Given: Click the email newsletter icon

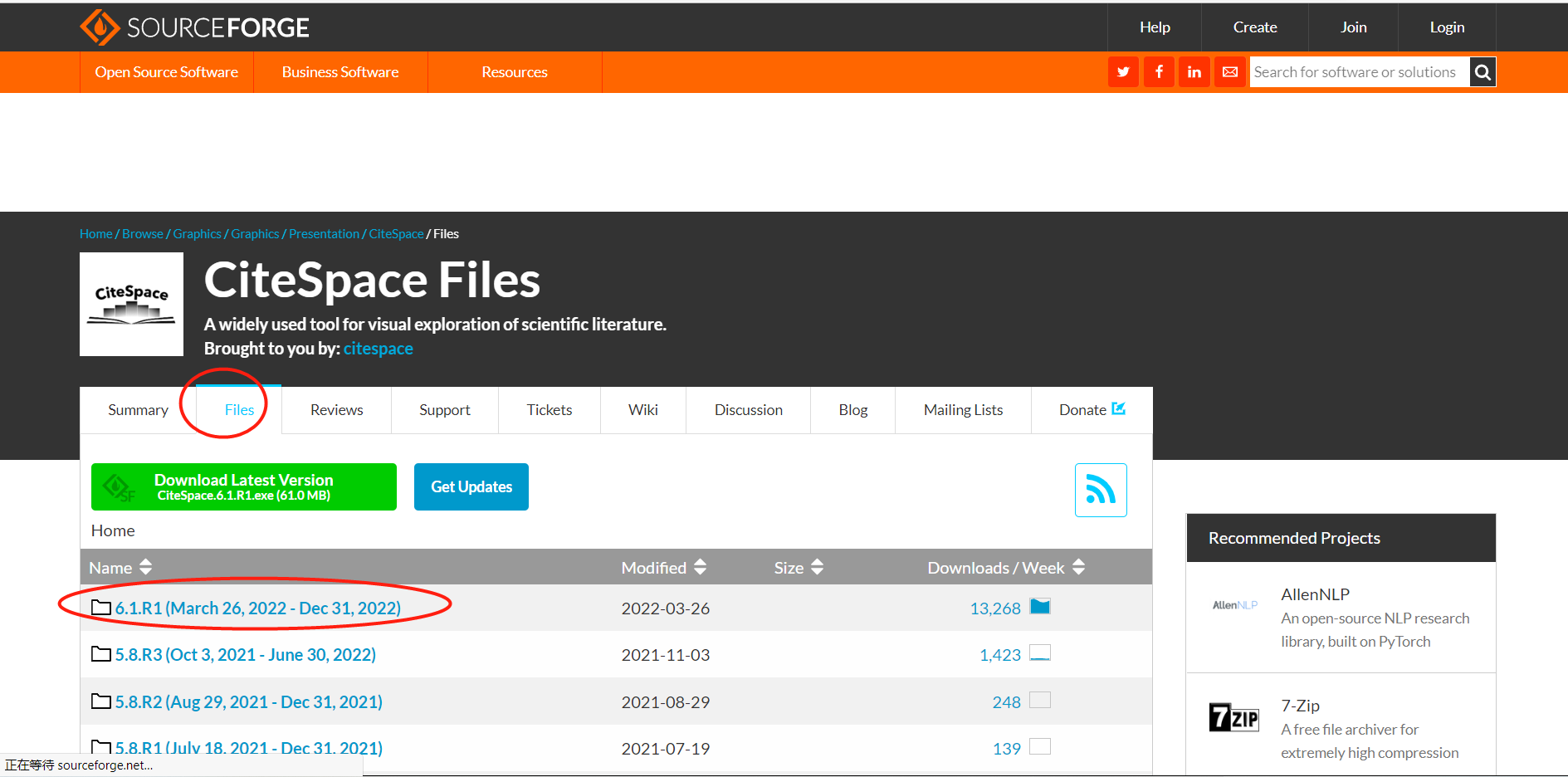Looking at the screenshot, I should 1230,71.
